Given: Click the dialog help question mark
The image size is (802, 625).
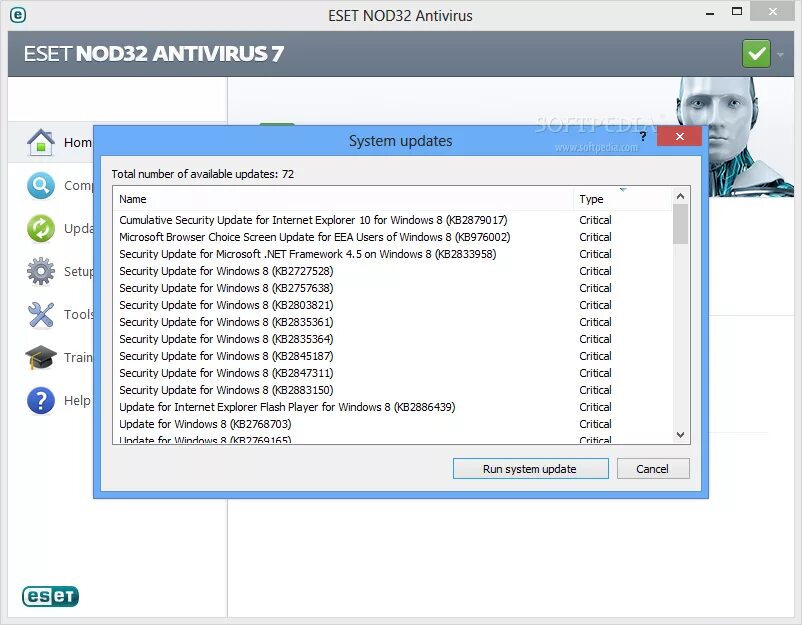Looking at the screenshot, I should pyautogui.click(x=643, y=137).
